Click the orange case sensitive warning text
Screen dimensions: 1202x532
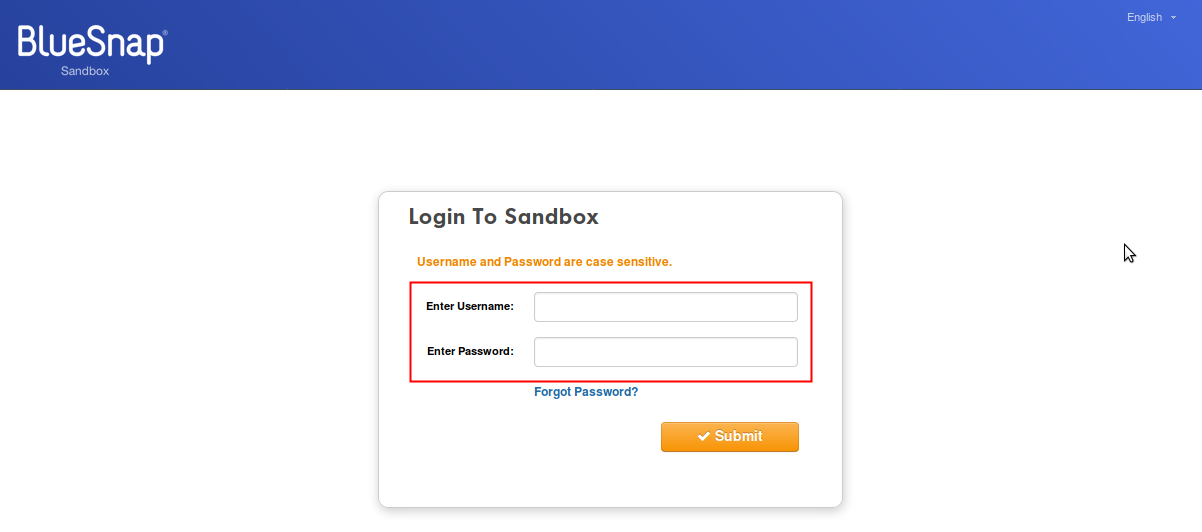tap(544, 262)
